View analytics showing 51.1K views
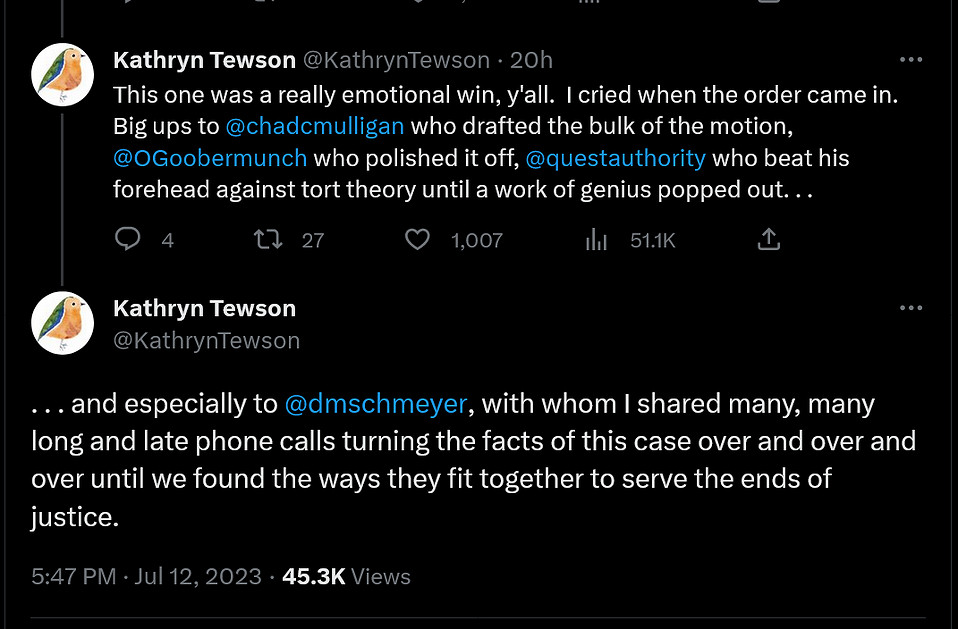 (x=597, y=240)
